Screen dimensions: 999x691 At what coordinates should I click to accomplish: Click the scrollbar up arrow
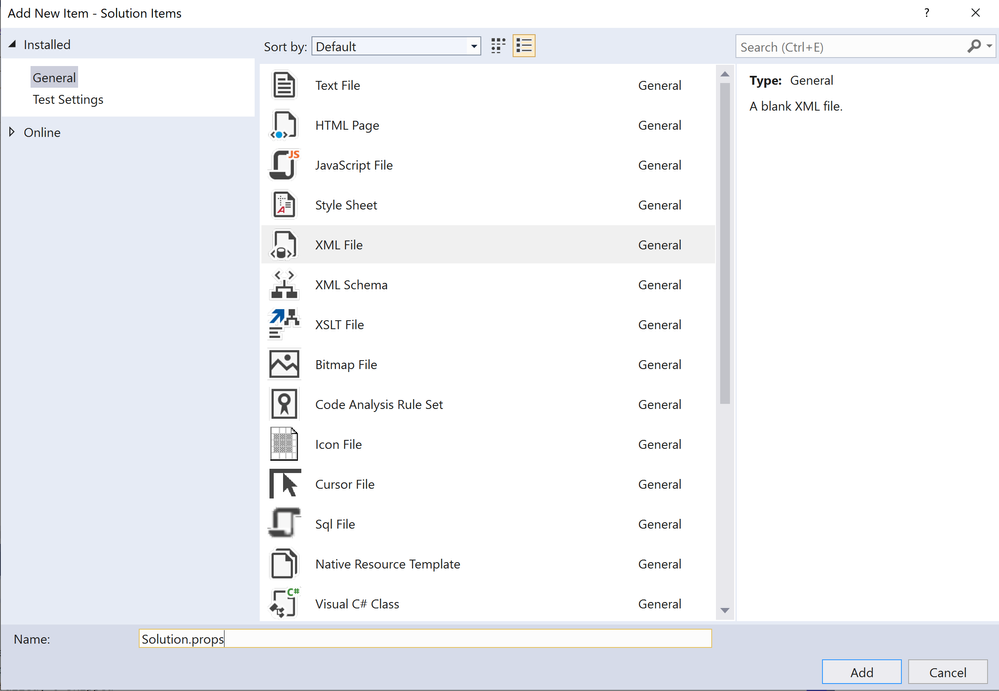click(725, 74)
